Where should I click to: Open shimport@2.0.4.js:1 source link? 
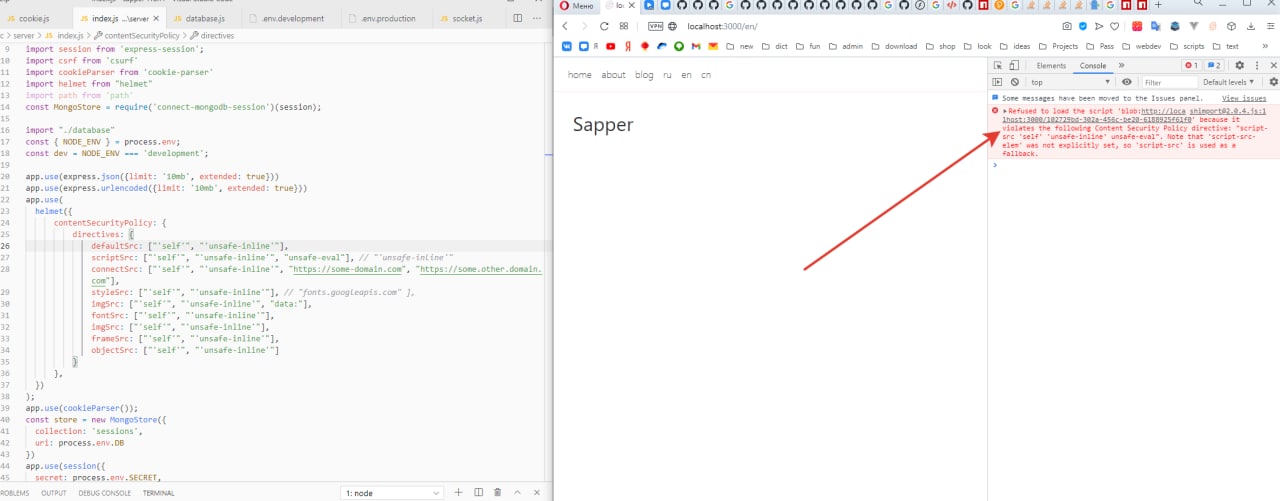tap(1228, 111)
